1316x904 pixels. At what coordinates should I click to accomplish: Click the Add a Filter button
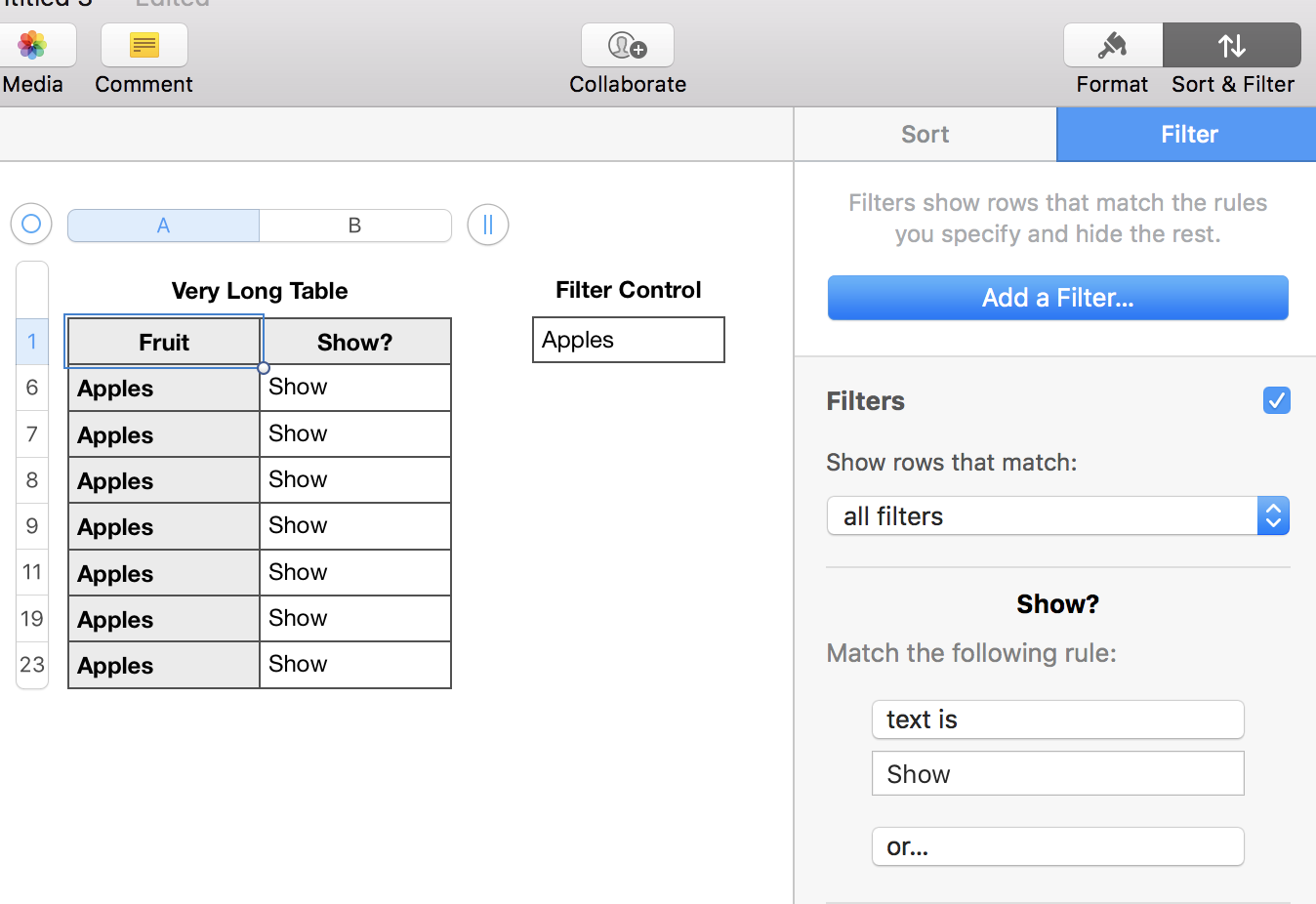click(1057, 298)
